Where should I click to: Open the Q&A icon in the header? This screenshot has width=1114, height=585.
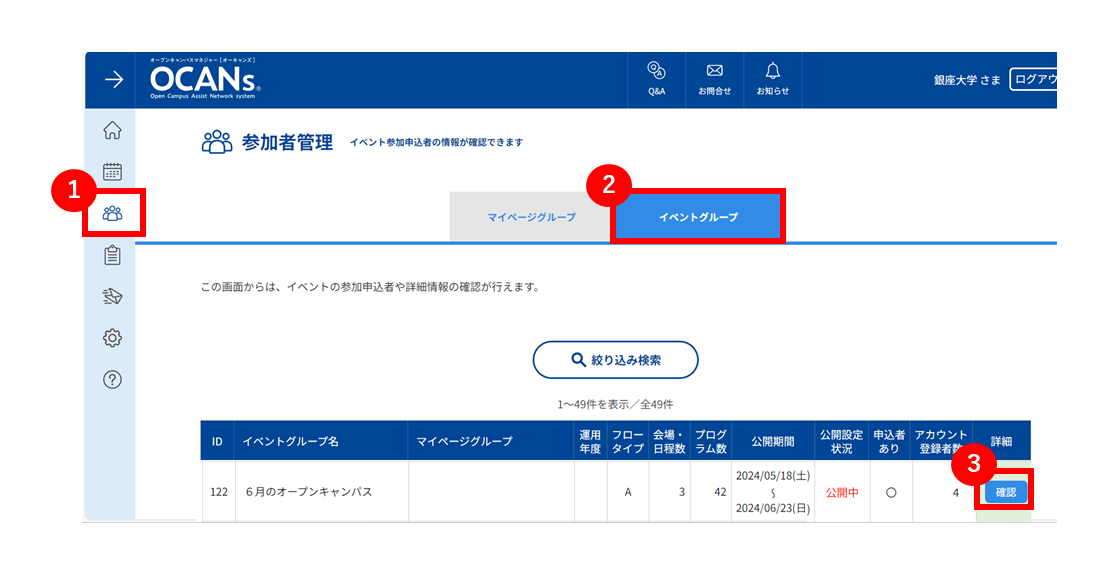(x=656, y=80)
